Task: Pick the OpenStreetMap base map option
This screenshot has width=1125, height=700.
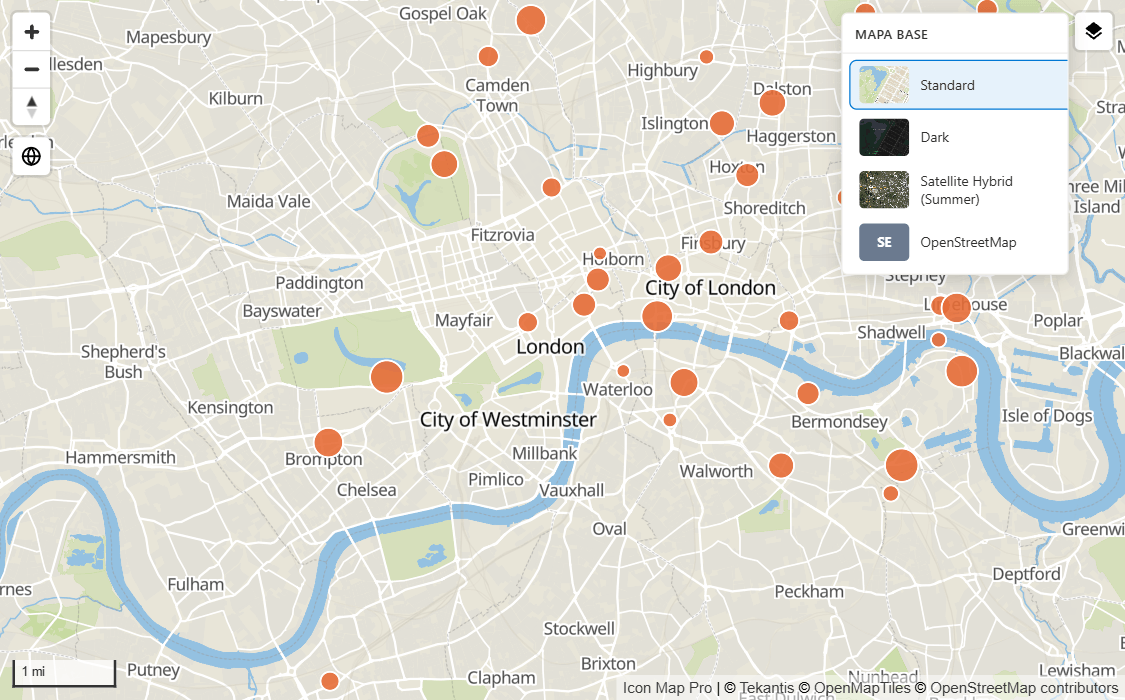Action: [959, 242]
